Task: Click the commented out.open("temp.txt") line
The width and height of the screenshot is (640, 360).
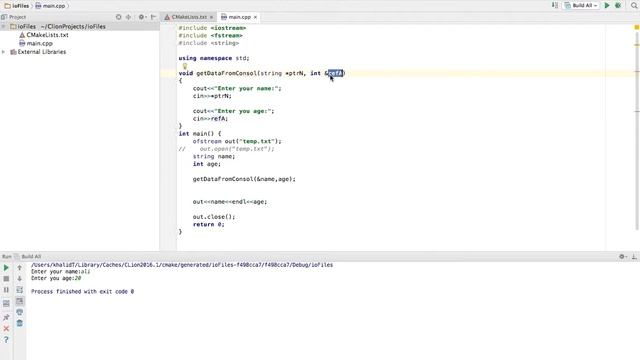Action: point(226,149)
